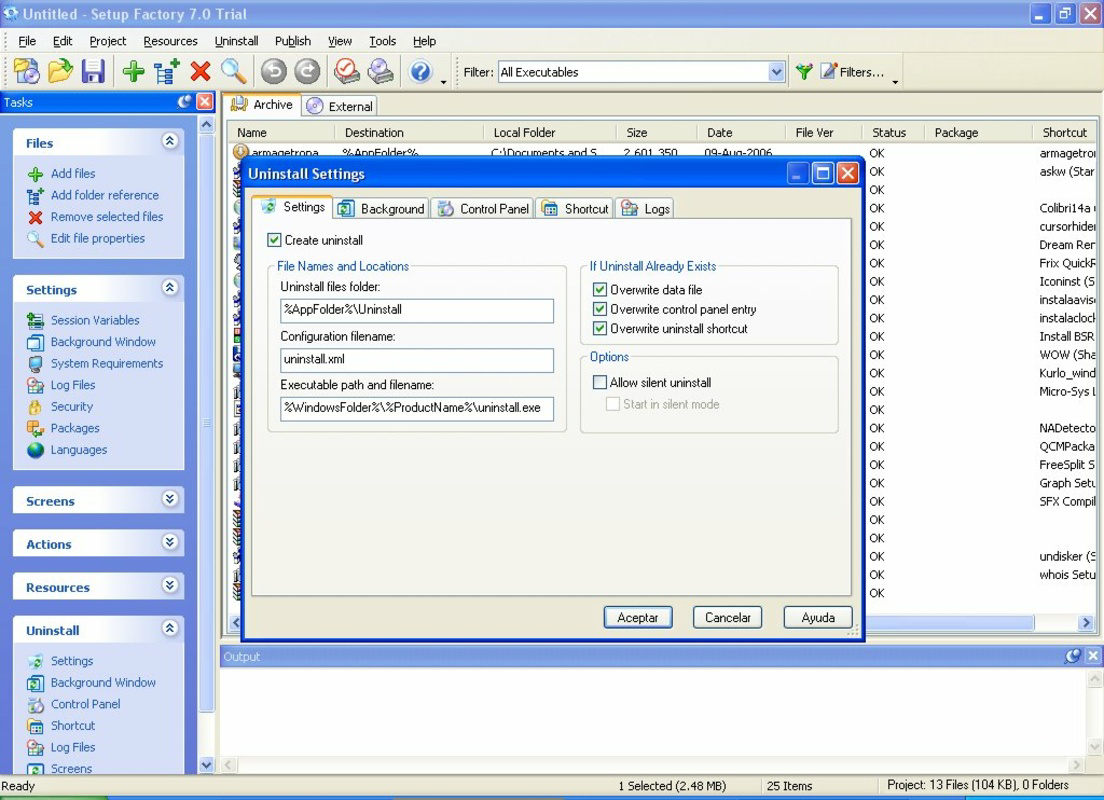Open the Security settings in the sidebar

(69, 406)
